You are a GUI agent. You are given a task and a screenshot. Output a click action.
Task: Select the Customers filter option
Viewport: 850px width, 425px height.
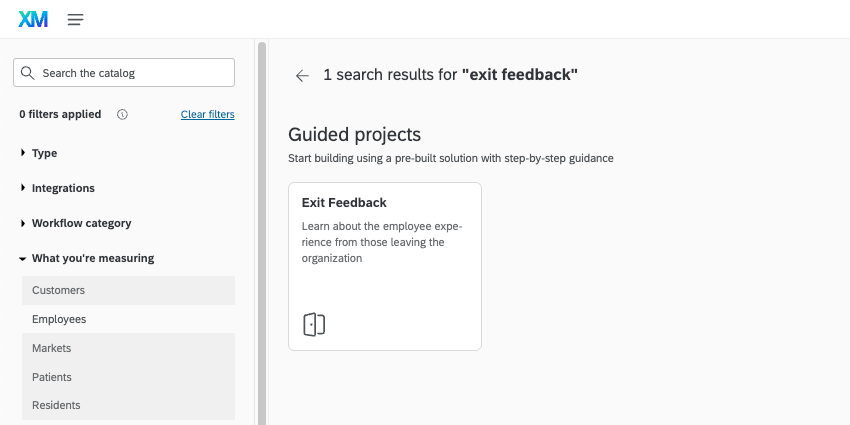click(58, 290)
